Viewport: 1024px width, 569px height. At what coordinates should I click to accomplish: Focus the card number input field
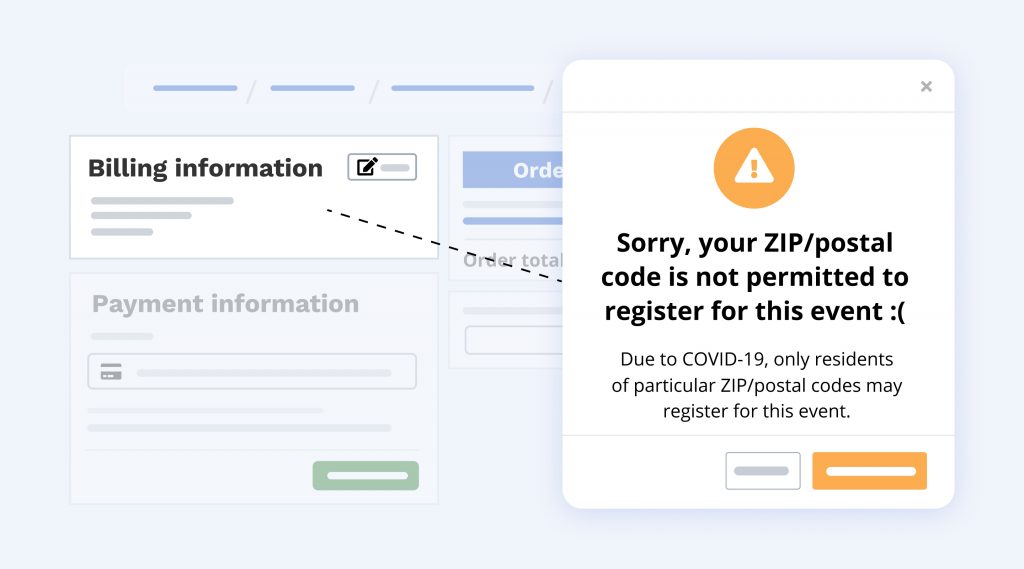(x=264, y=373)
